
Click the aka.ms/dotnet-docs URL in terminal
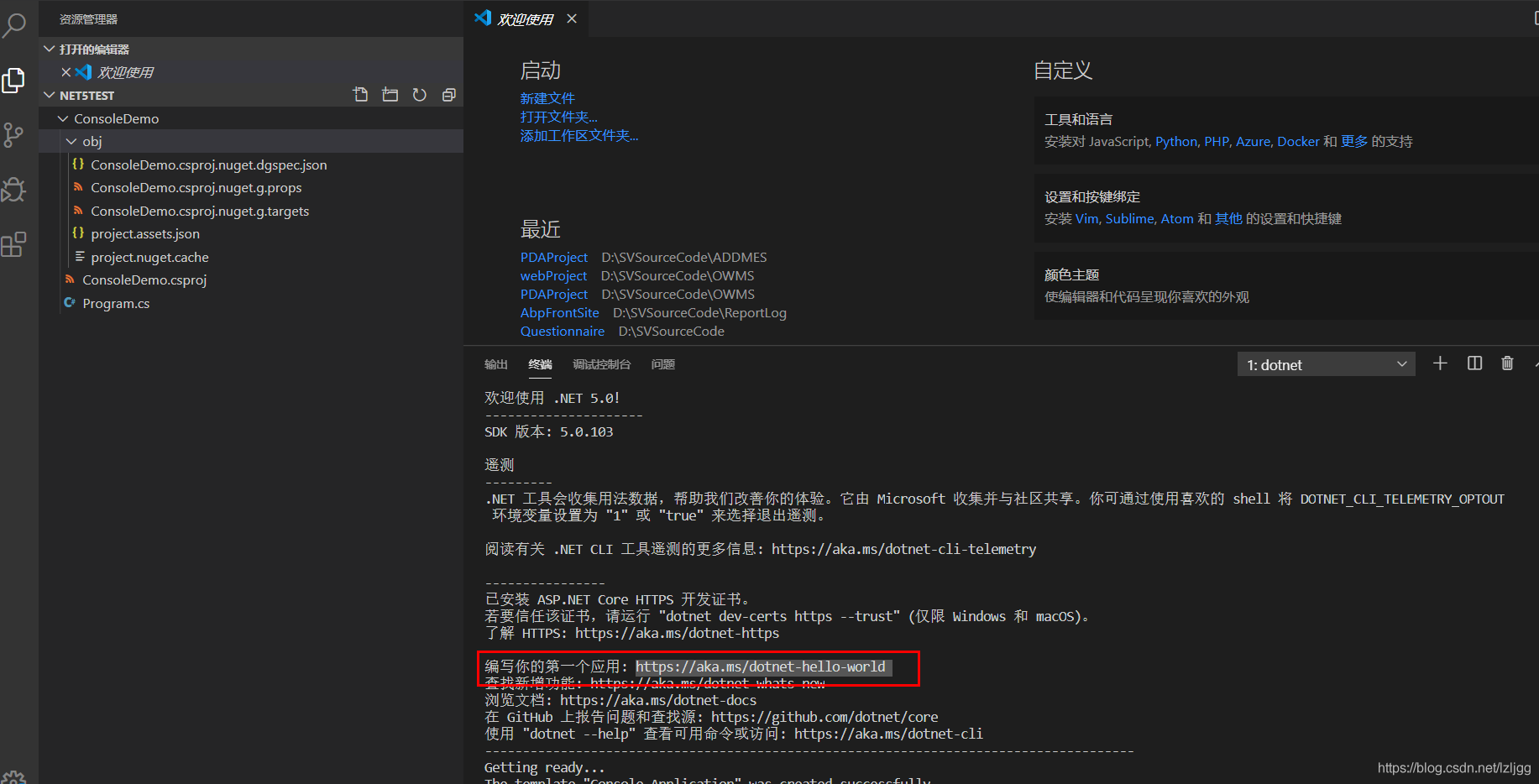click(x=658, y=700)
